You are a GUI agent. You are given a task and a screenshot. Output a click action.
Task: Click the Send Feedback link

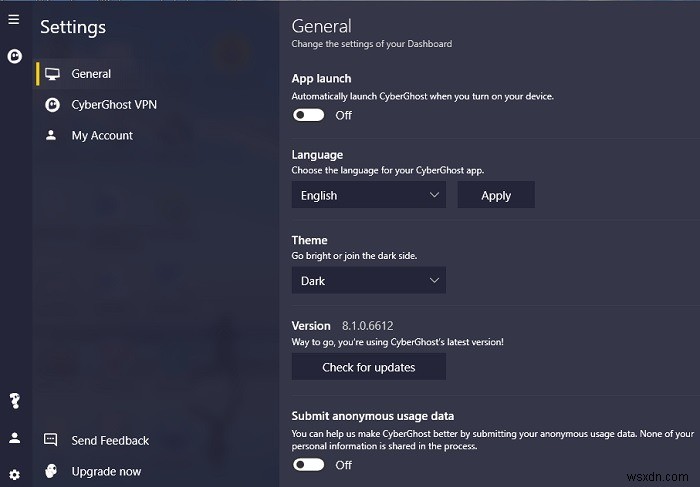click(110, 440)
